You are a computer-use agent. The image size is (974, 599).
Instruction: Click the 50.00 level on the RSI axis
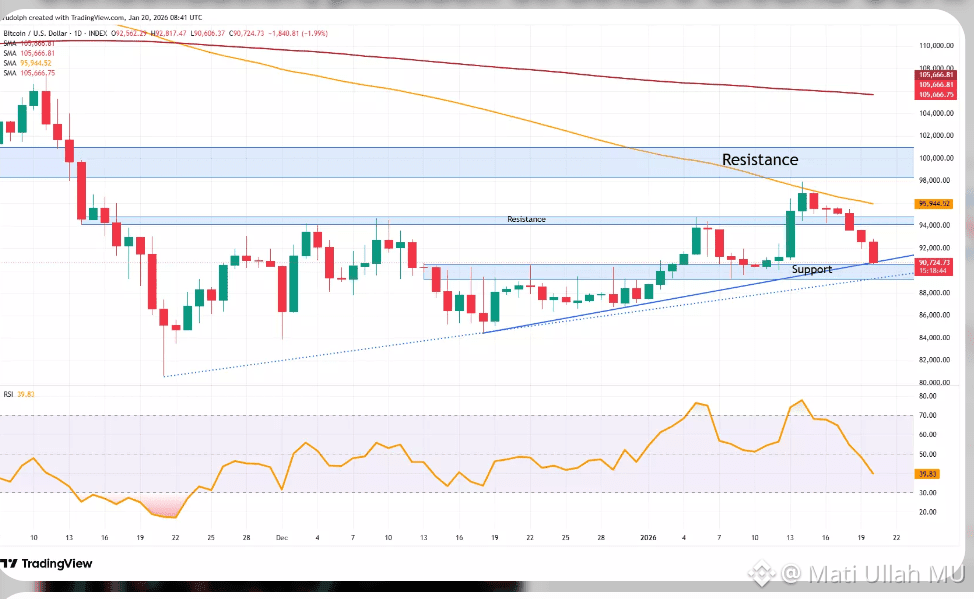(927, 454)
